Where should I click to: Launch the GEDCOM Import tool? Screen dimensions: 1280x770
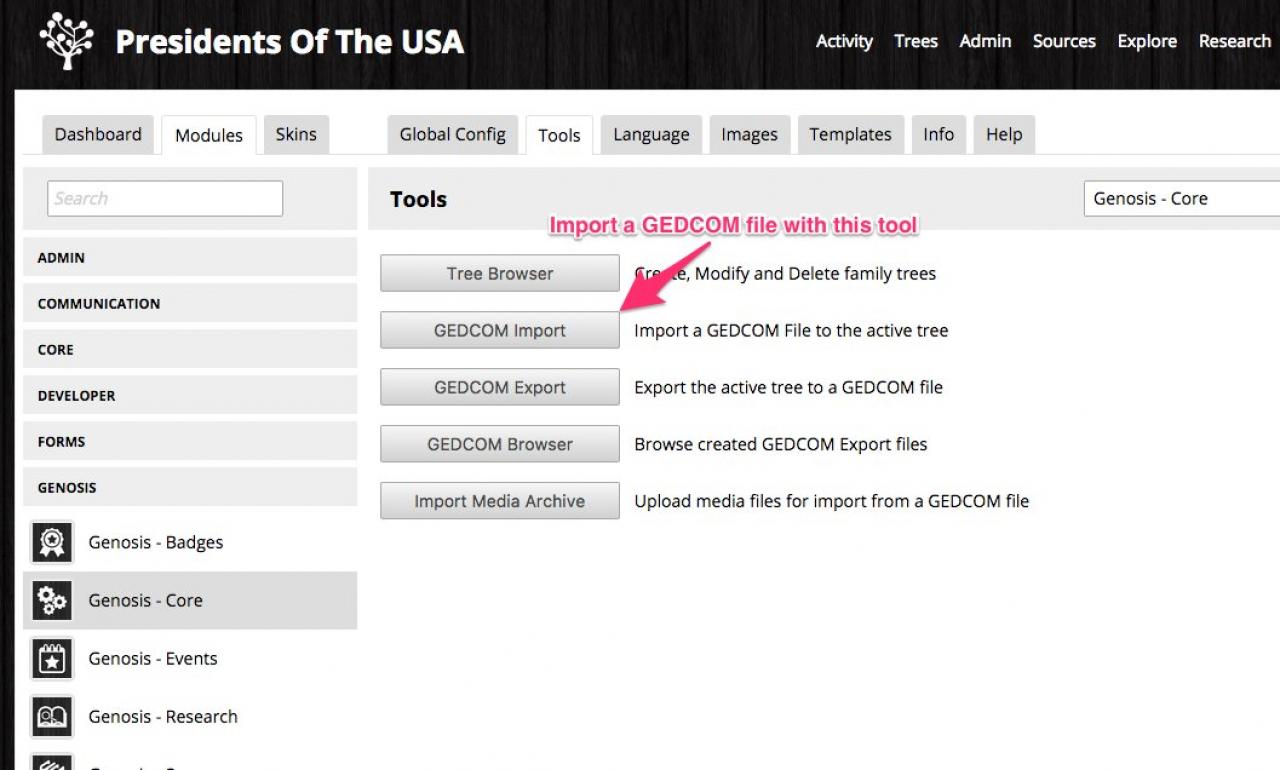click(500, 330)
